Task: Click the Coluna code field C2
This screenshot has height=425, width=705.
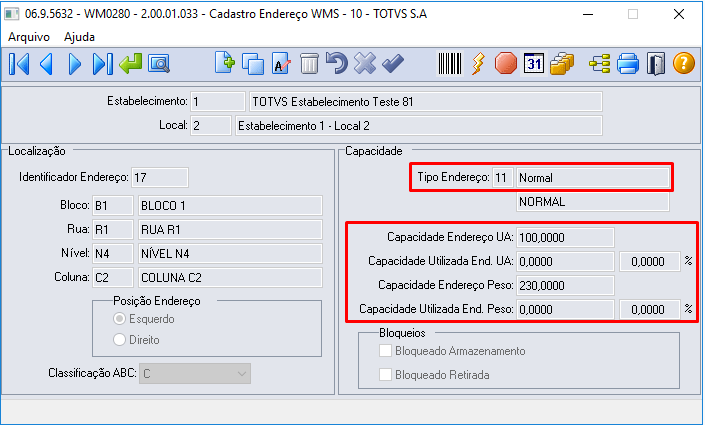Action: 113,277
